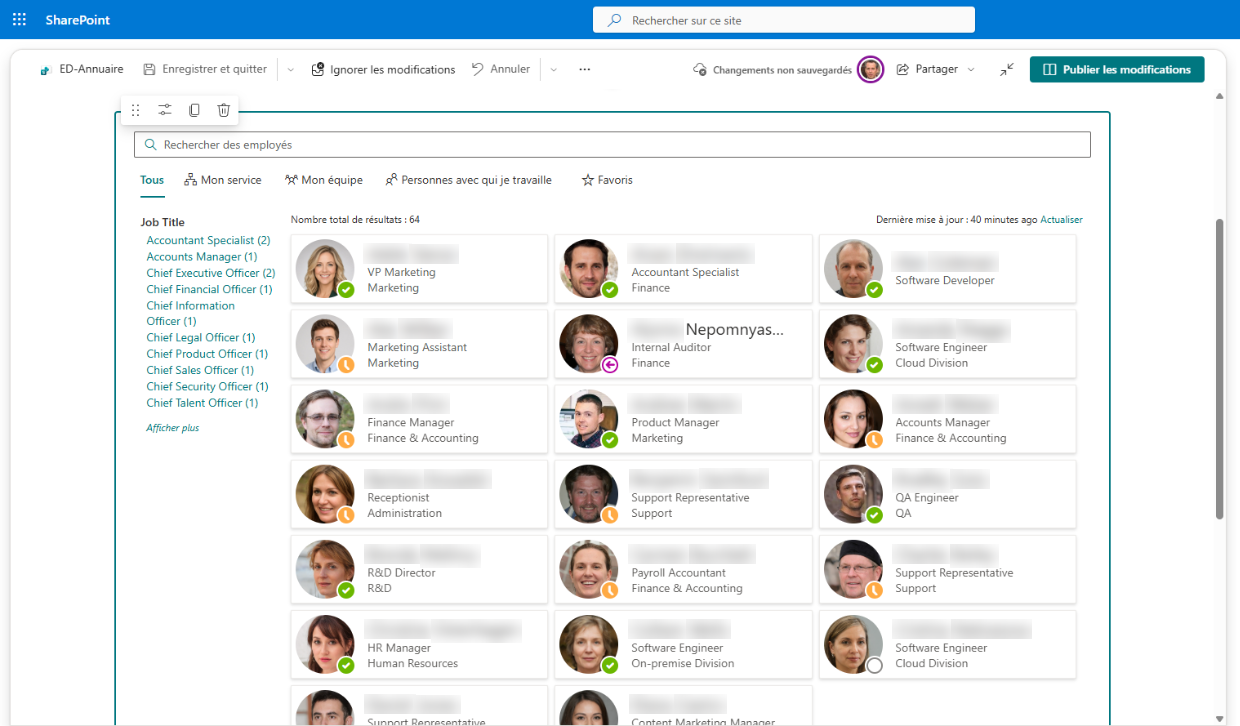Show the Favoris tab
Image resolution: width=1240 pixels, height=726 pixels.
click(x=607, y=181)
